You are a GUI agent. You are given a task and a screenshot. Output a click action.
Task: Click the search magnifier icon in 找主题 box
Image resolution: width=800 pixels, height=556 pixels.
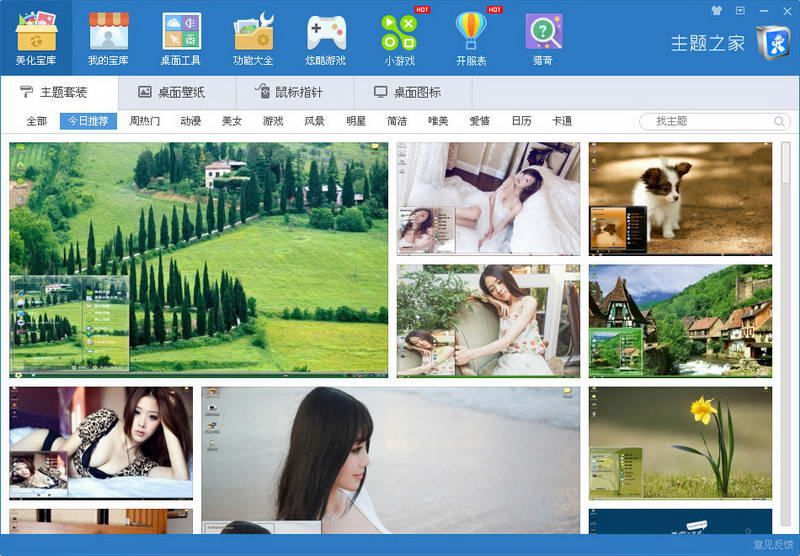(779, 121)
